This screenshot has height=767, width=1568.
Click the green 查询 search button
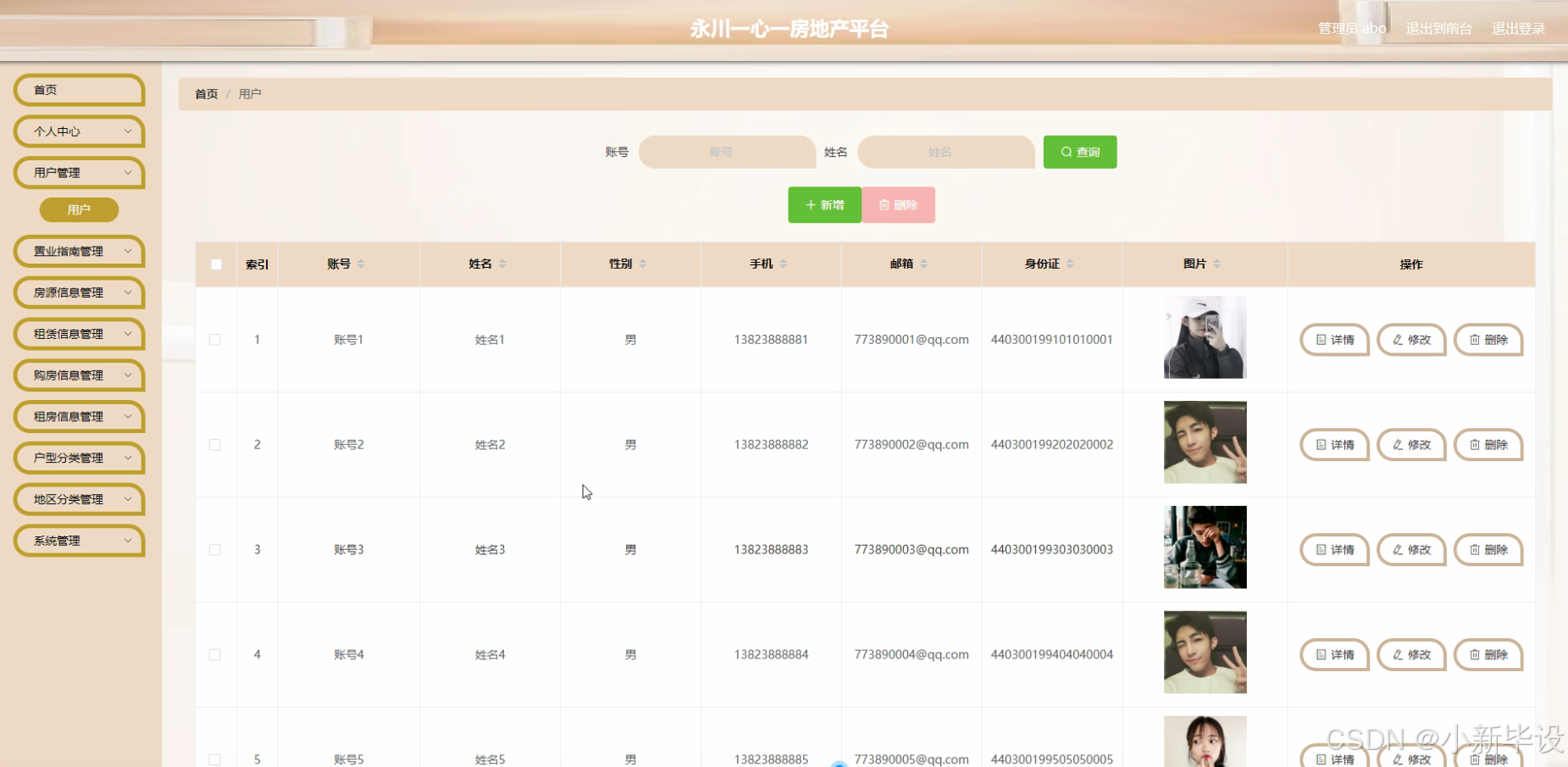point(1080,153)
